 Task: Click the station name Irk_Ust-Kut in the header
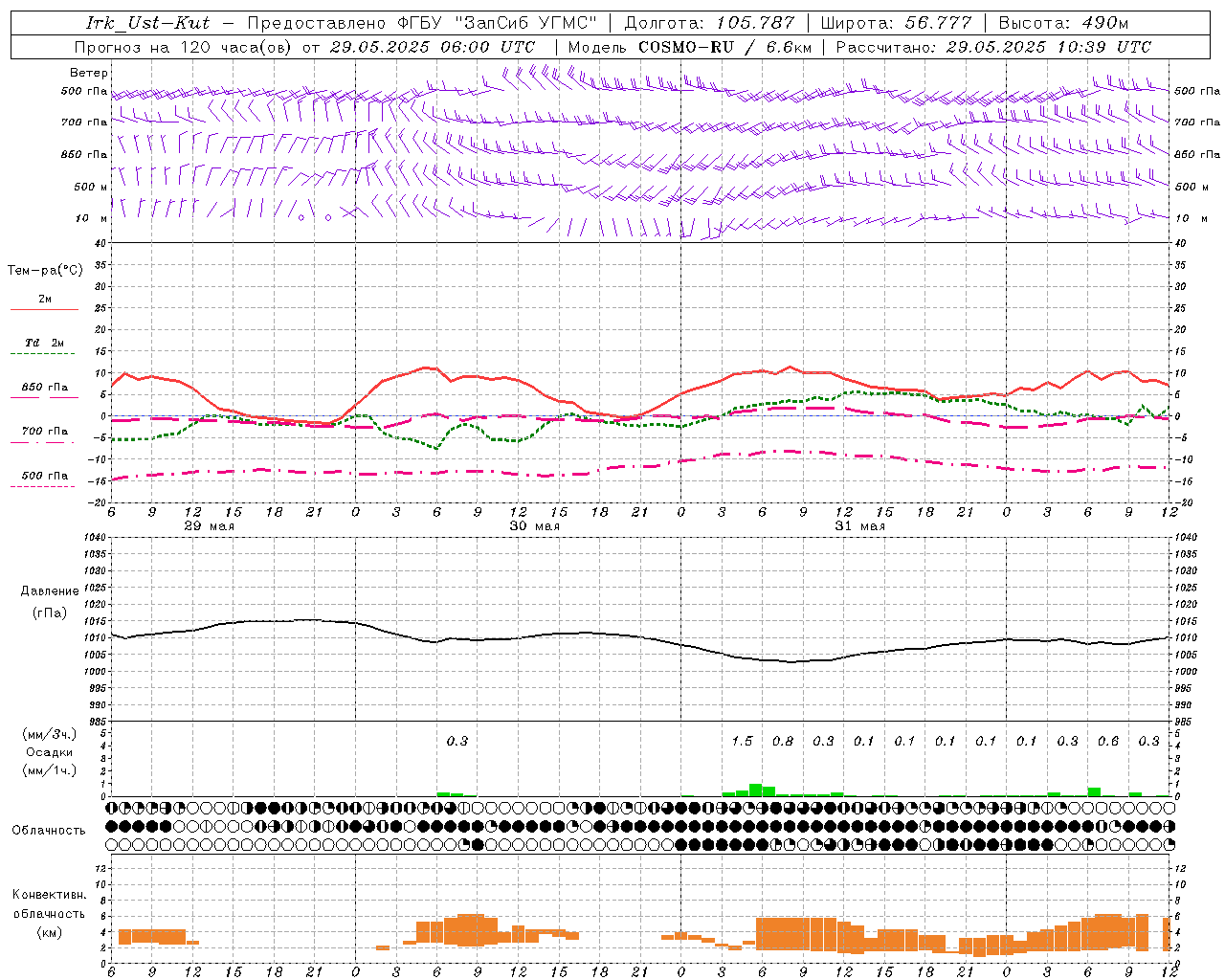click(x=148, y=23)
